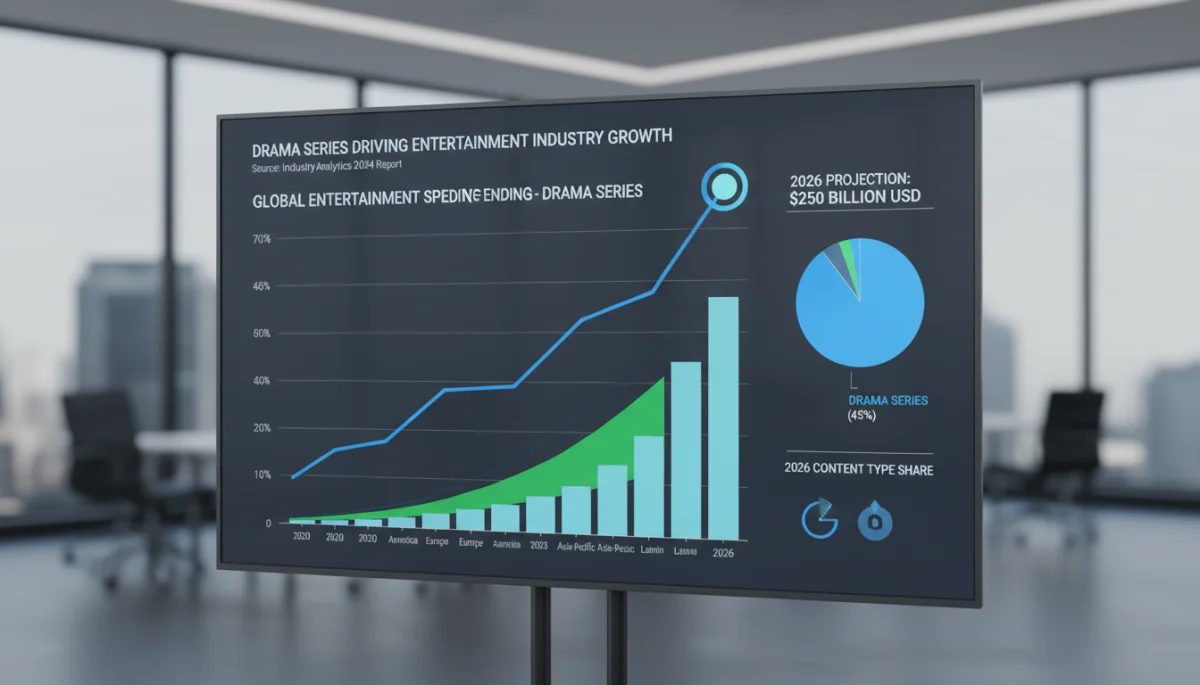
Task: Click the round donut icon beside the pie-slice icon
Action: tap(875, 521)
